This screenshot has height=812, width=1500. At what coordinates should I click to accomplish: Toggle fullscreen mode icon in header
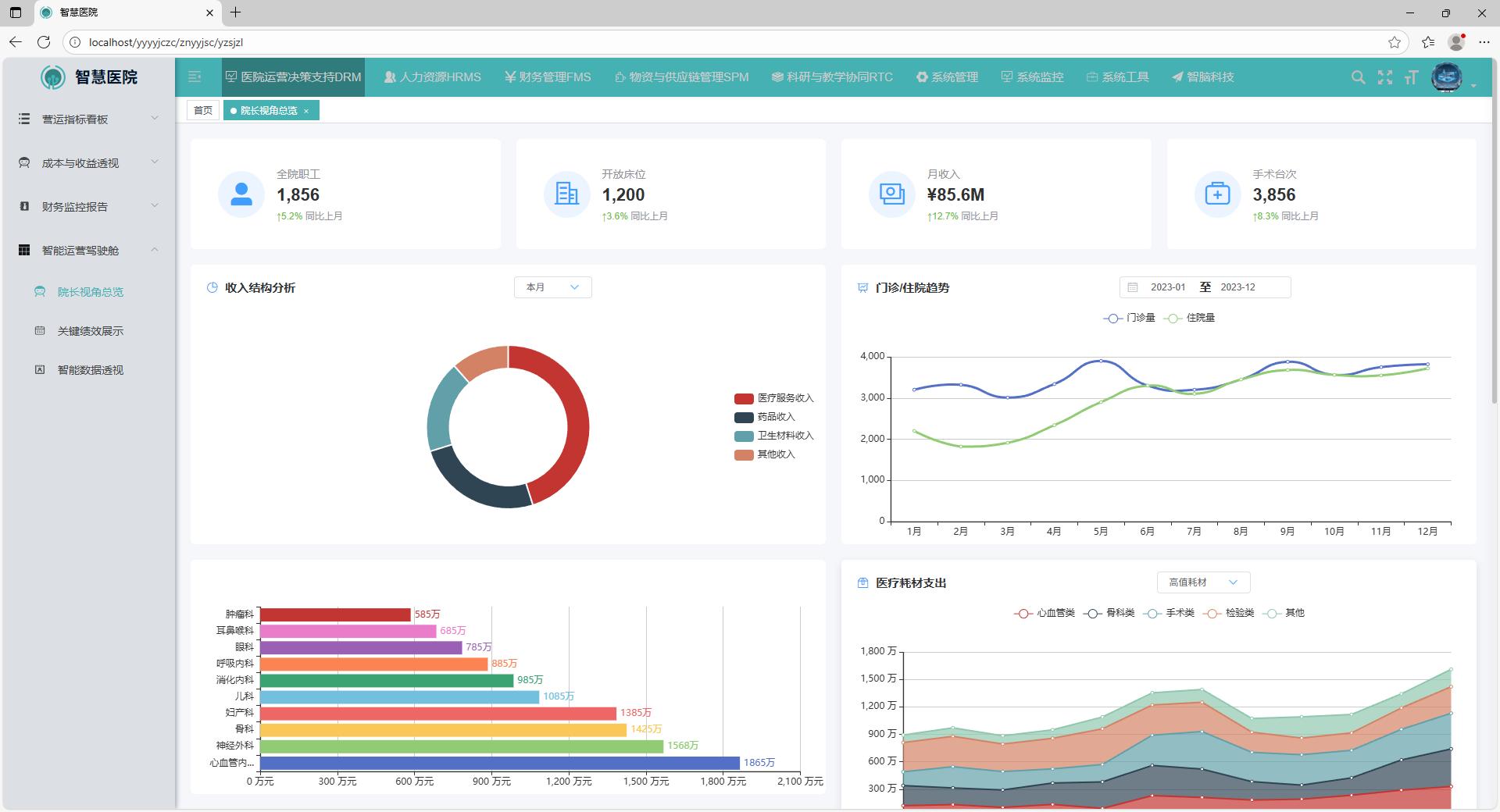coord(1384,77)
